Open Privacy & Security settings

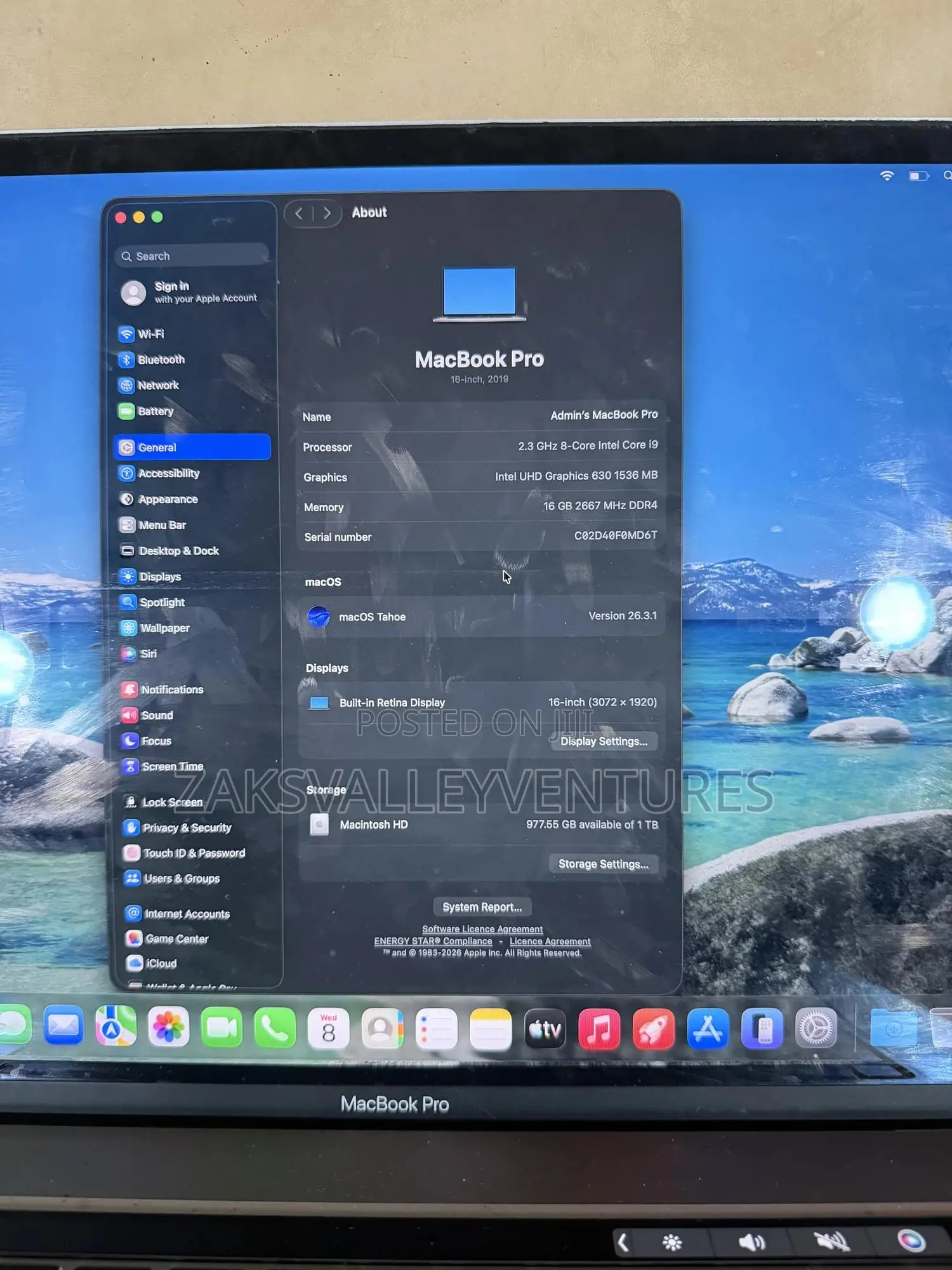(x=177, y=827)
